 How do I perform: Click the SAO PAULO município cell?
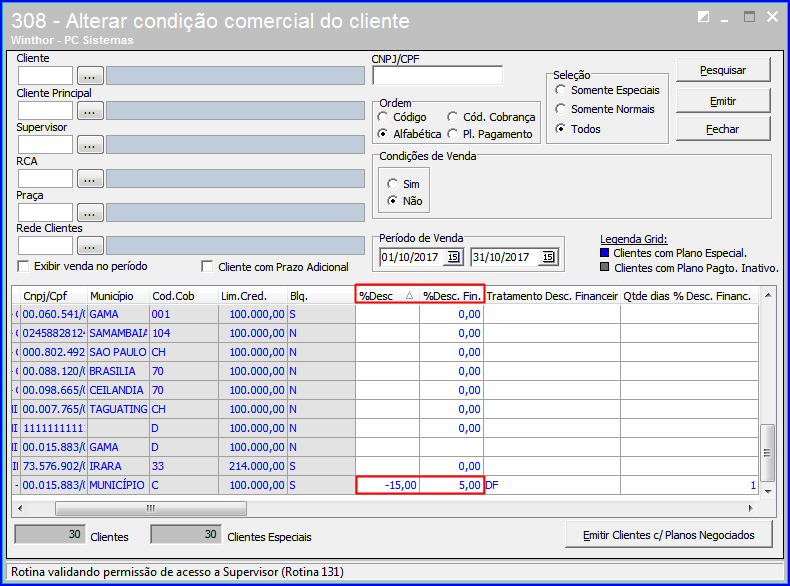(x=118, y=352)
